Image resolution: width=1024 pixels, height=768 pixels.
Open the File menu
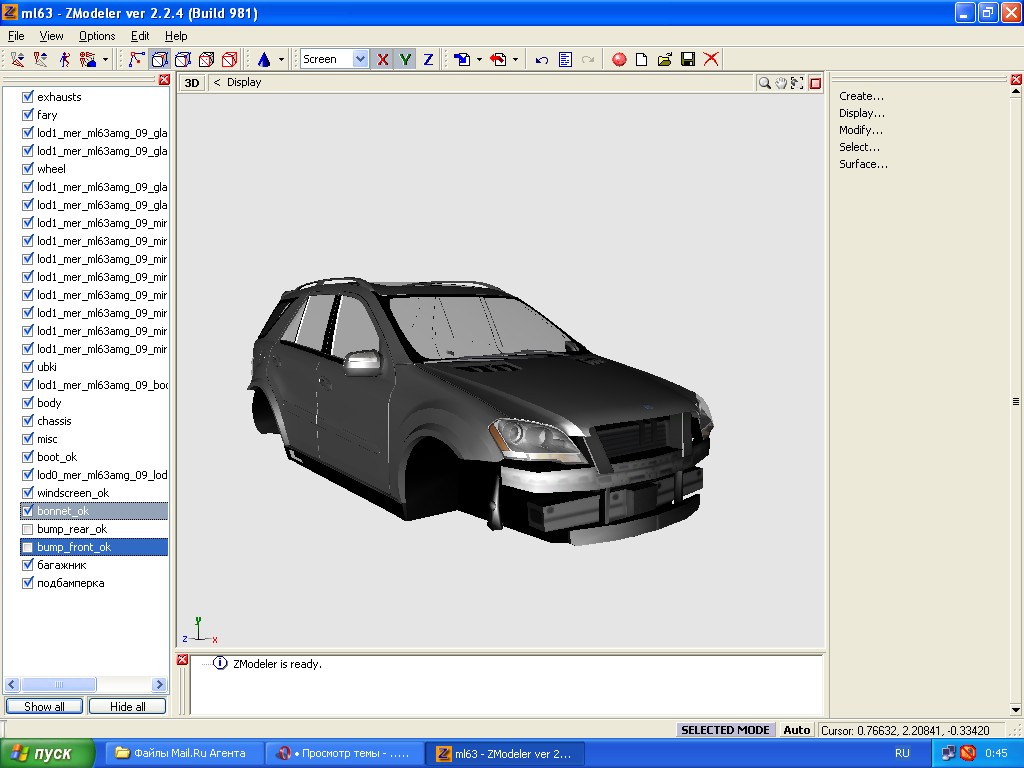pos(16,36)
